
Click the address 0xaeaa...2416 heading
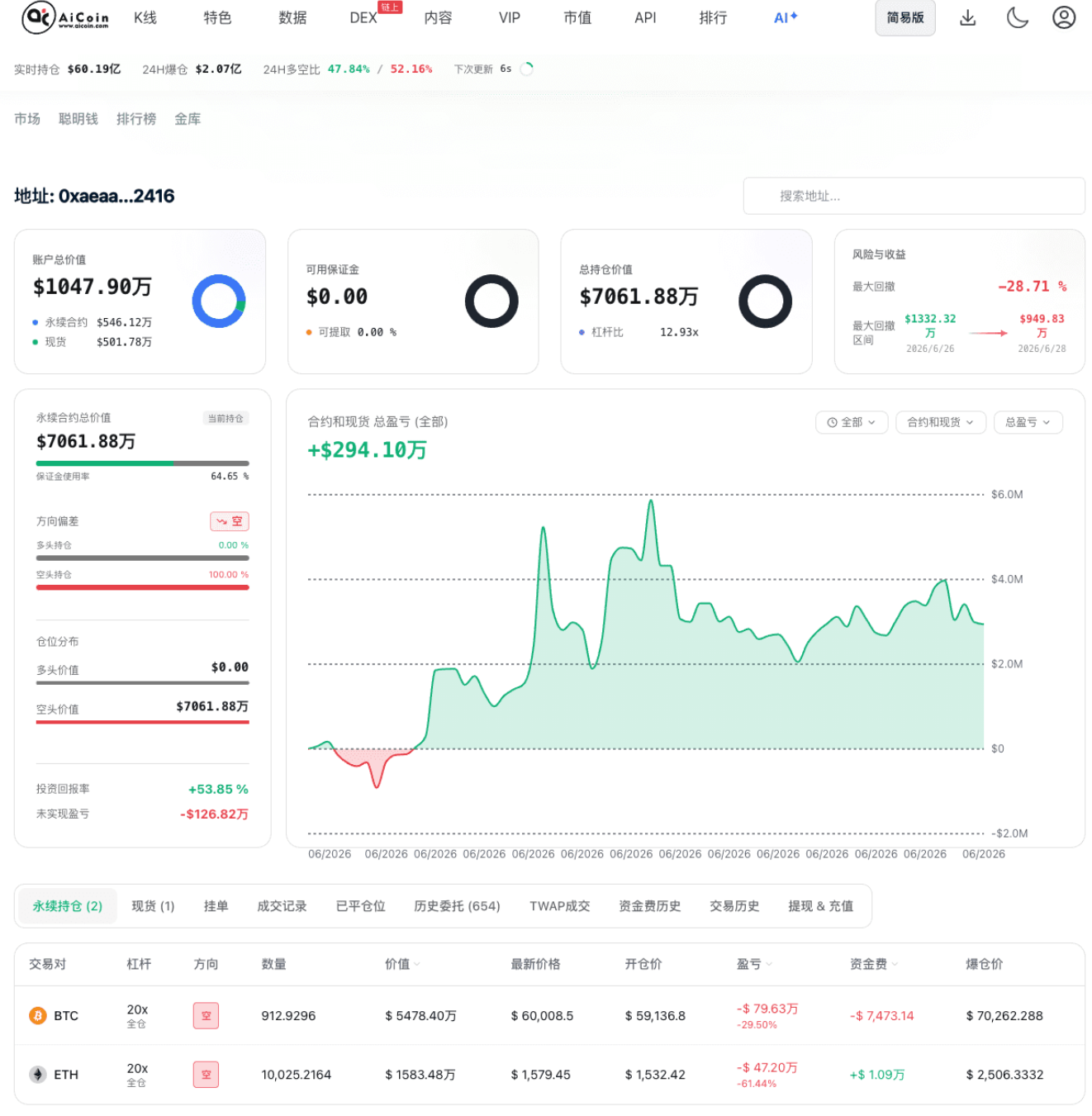[94, 196]
